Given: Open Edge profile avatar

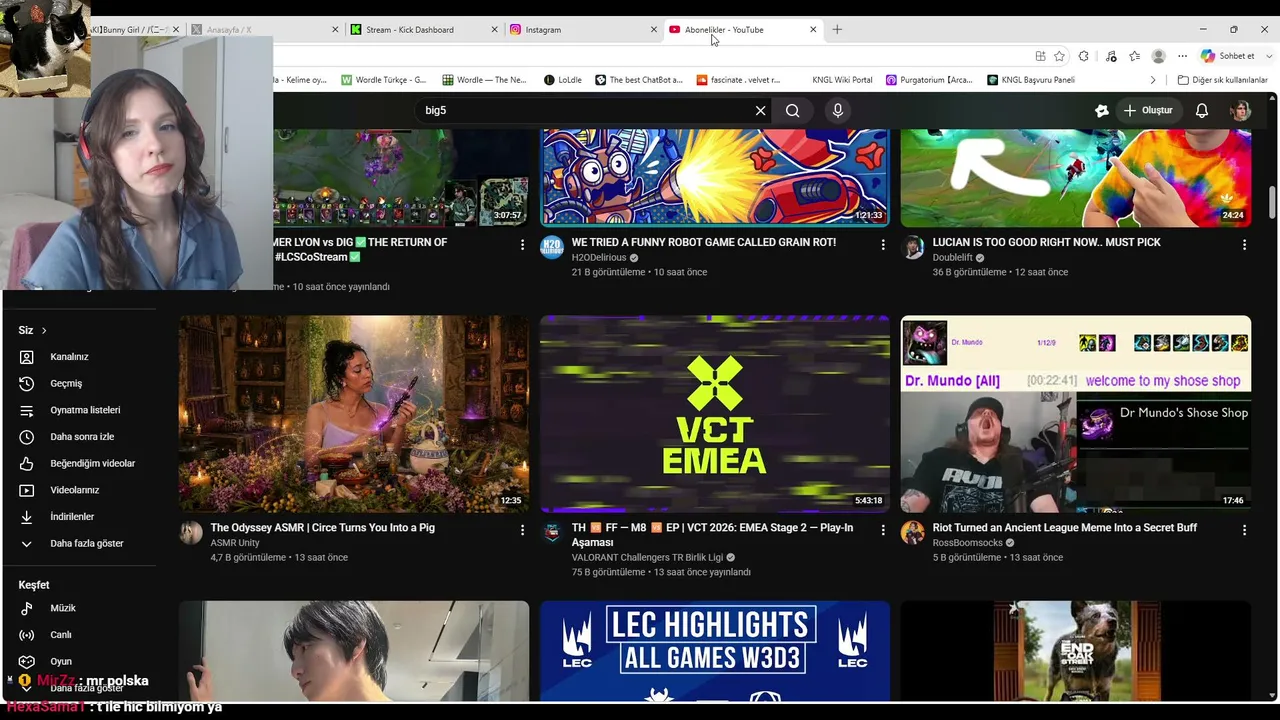Looking at the screenshot, I should tap(1159, 56).
